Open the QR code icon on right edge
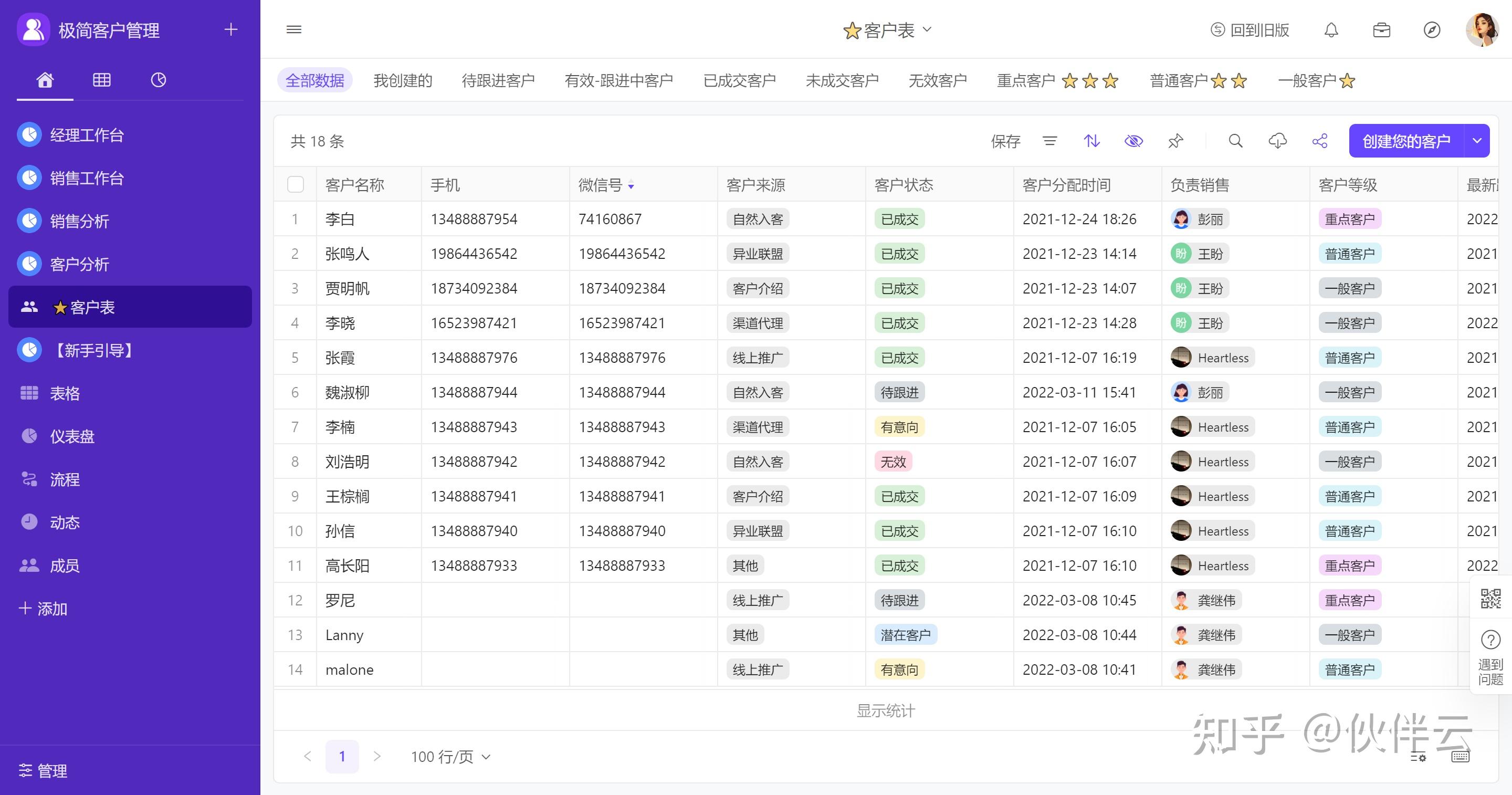Viewport: 1512px width, 795px height. [x=1490, y=599]
